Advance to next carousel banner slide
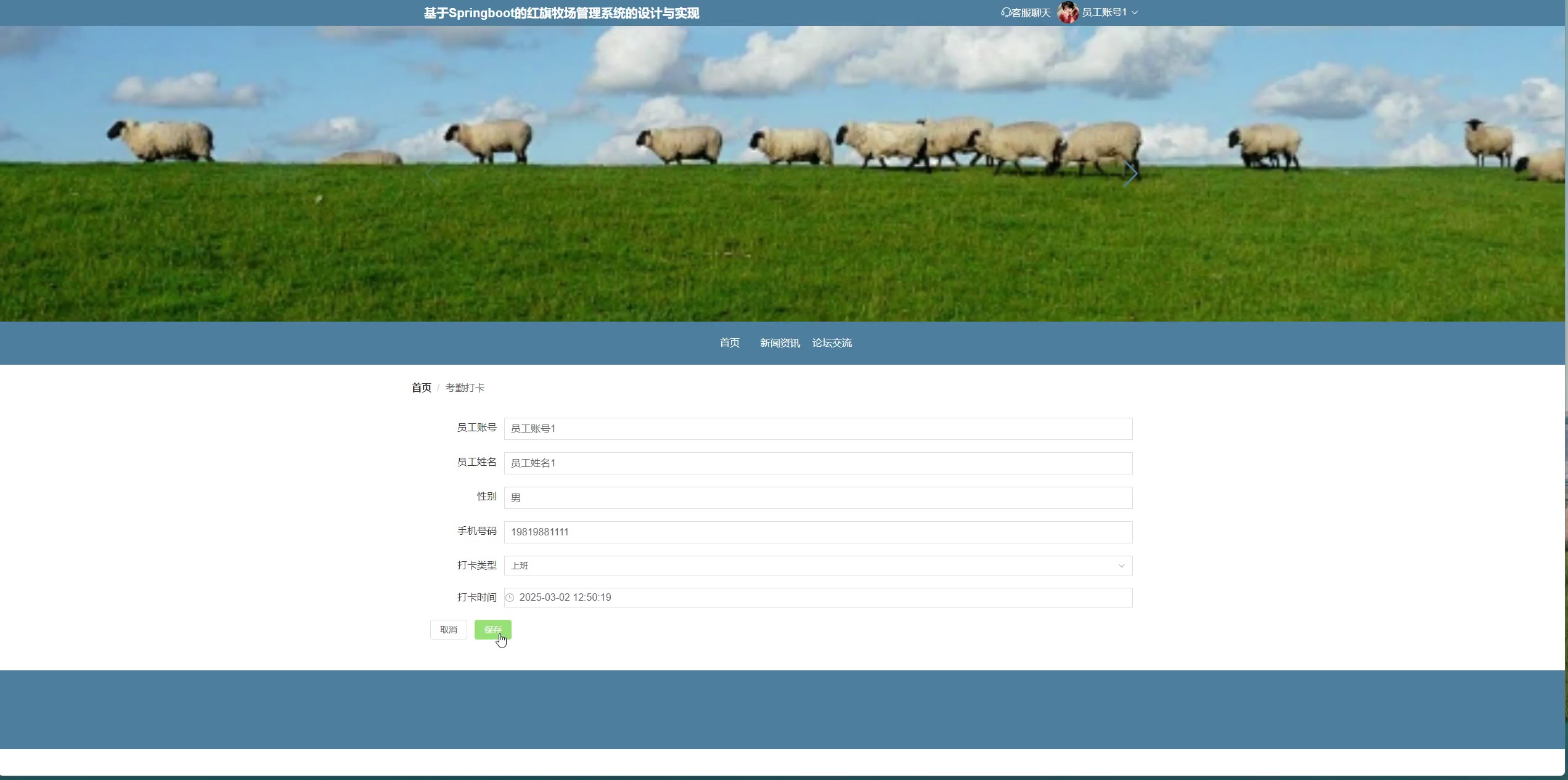This screenshot has width=1568, height=780. click(1130, 174)
